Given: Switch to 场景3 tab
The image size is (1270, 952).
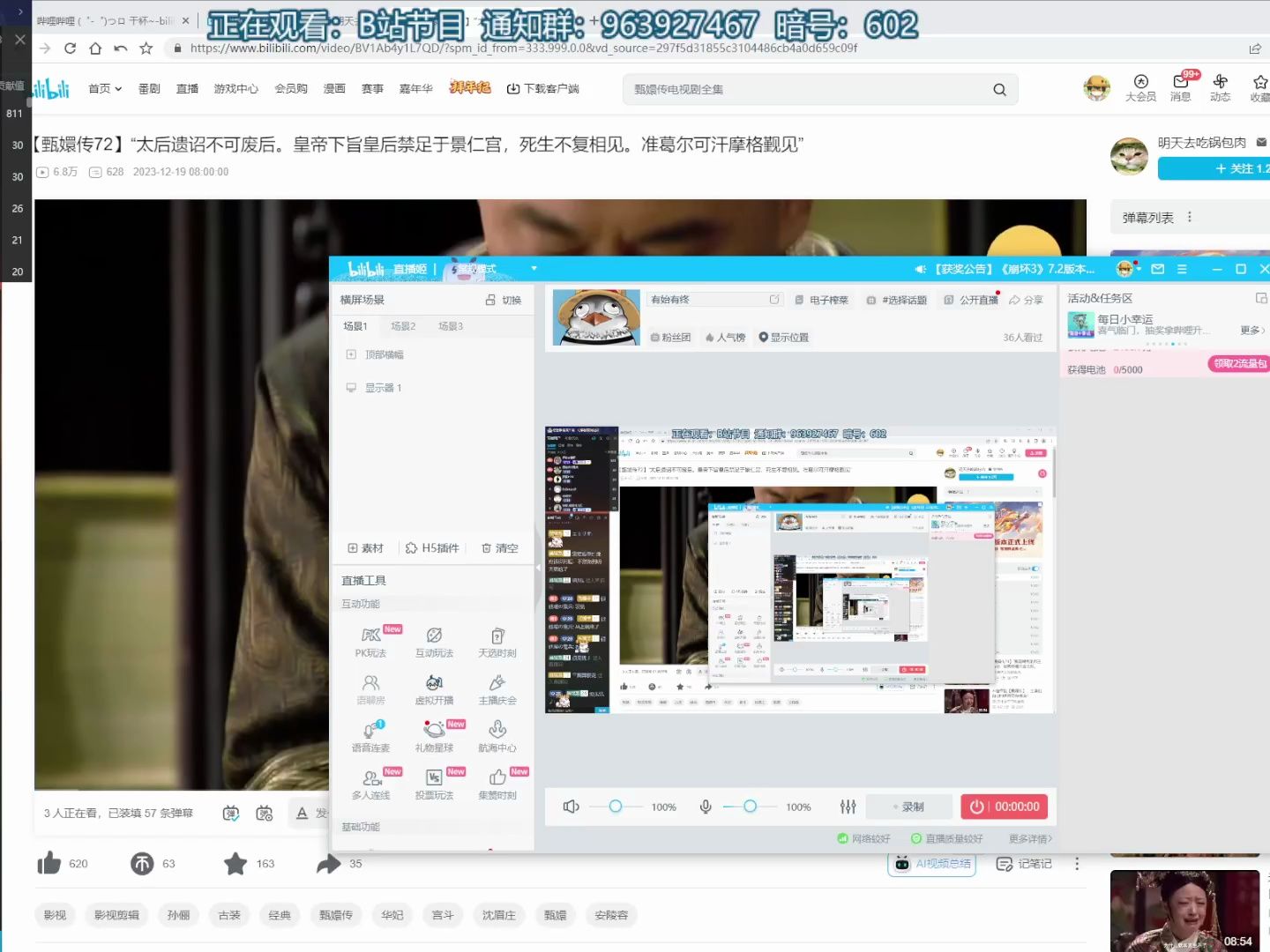Looking at the screenshot, I should 451,326.
